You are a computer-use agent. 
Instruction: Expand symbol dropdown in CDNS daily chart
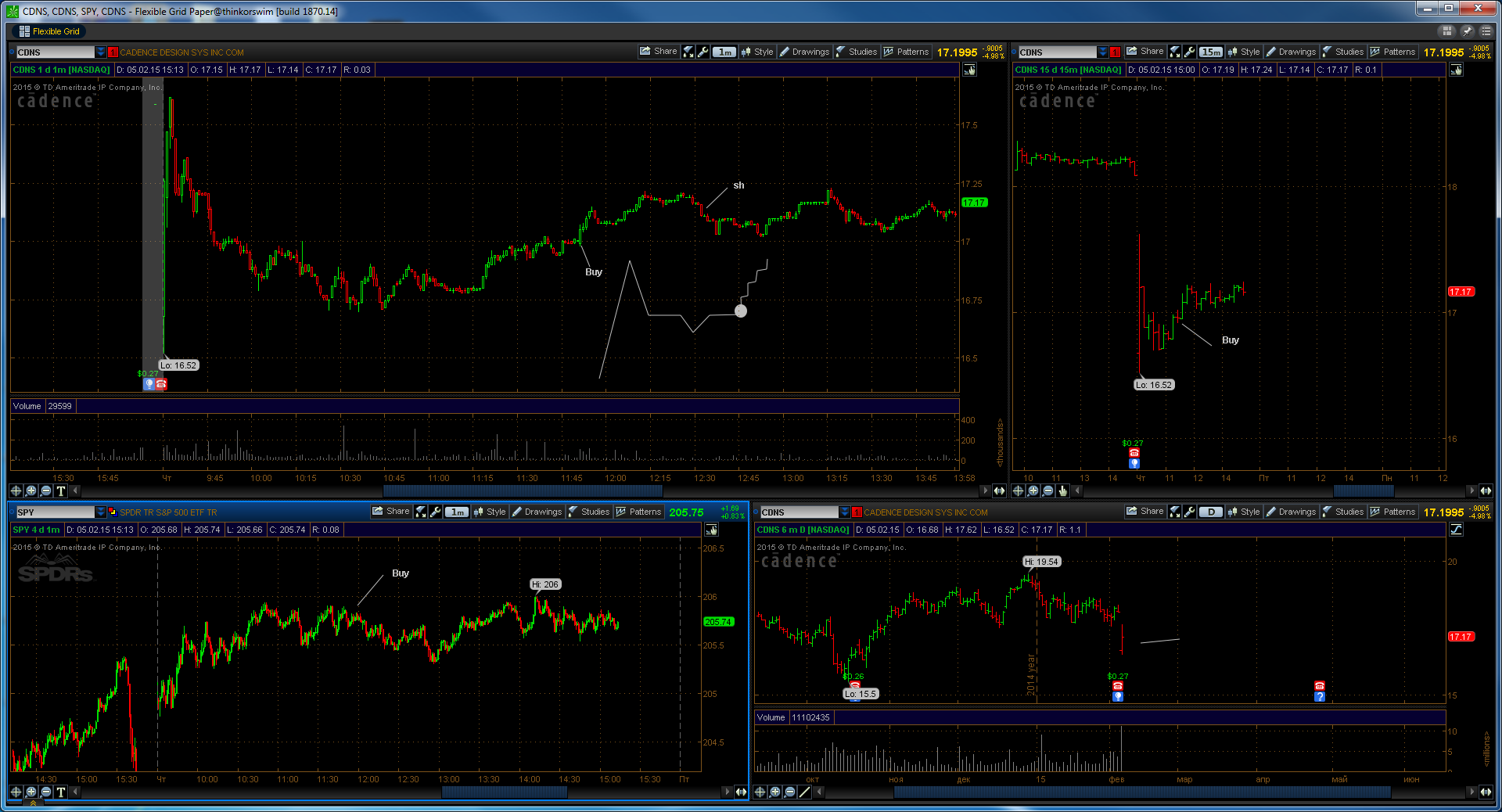tap(845, 512)
